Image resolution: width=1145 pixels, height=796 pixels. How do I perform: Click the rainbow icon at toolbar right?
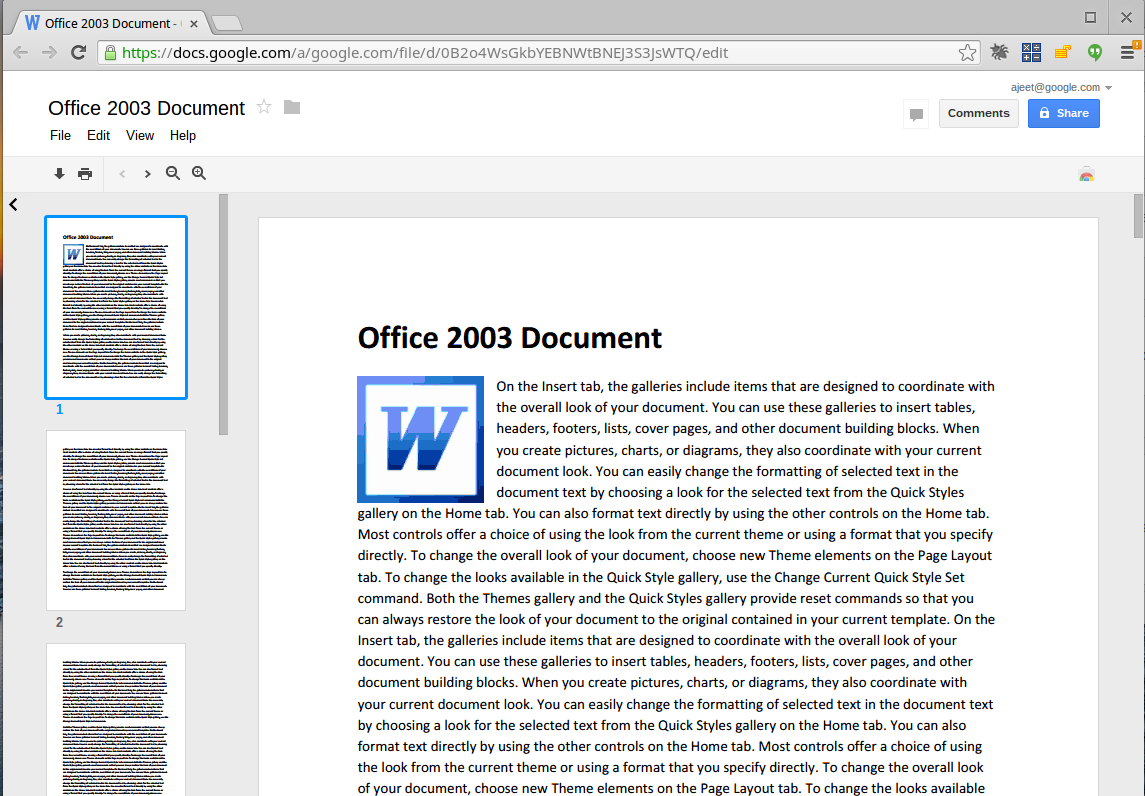[1087, 175]
